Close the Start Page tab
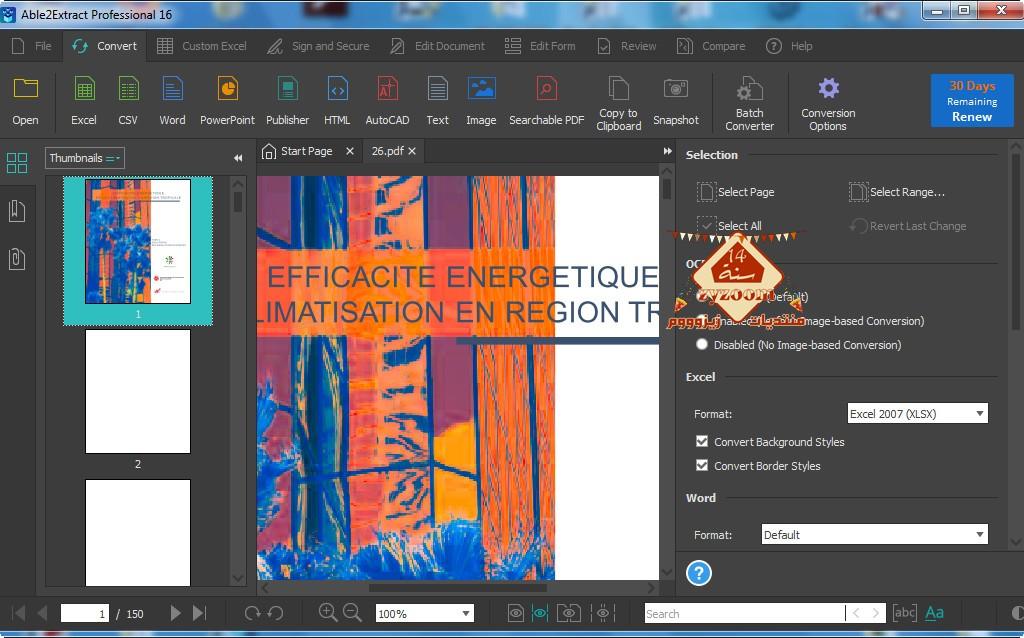This screenshot has width=1024, height=638. click(350, 152)
